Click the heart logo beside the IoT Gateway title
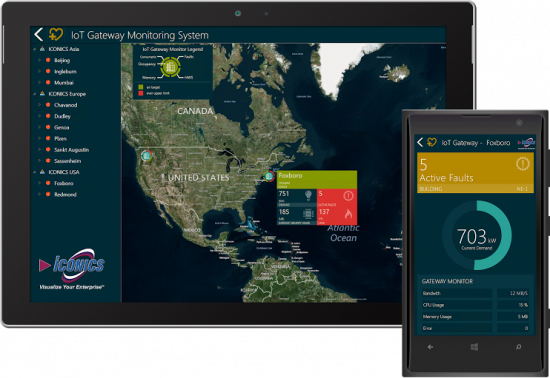This screenshot has height=378, width=550. coord(56,34)
